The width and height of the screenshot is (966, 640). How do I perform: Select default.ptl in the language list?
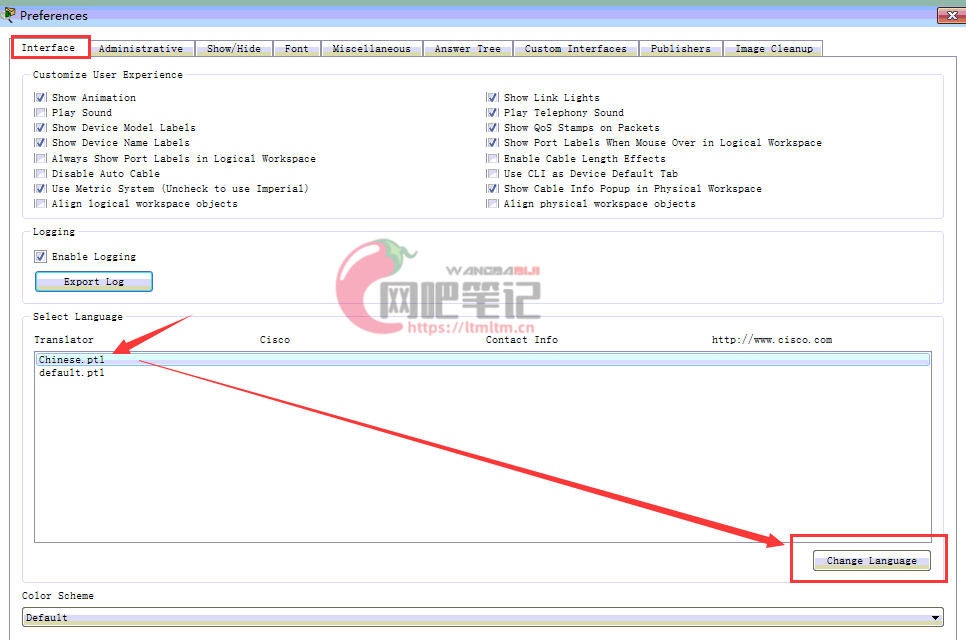pyautogui.click(x=482, y=373)
